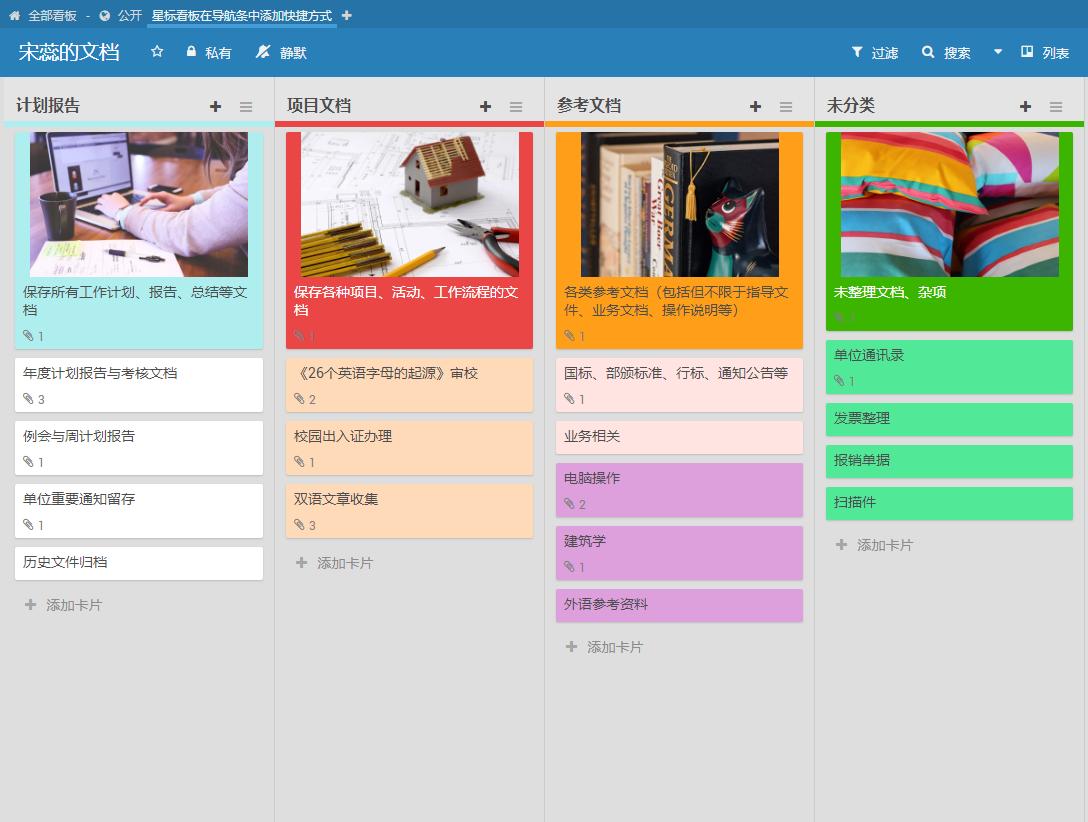Add card via plus in 计划报告 header

[x=216, y=106]
